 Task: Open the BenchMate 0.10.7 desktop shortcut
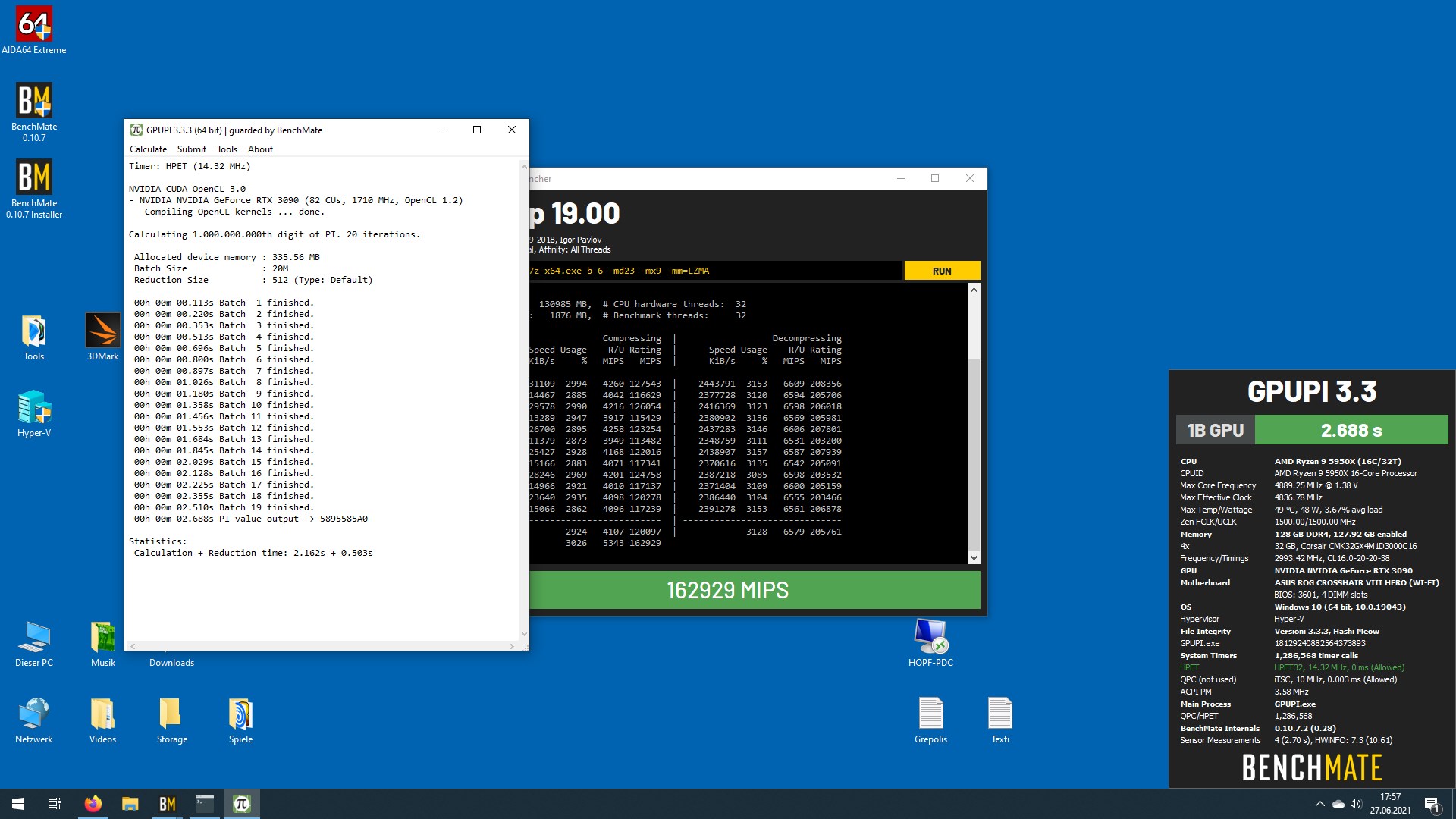click(34, 112)
